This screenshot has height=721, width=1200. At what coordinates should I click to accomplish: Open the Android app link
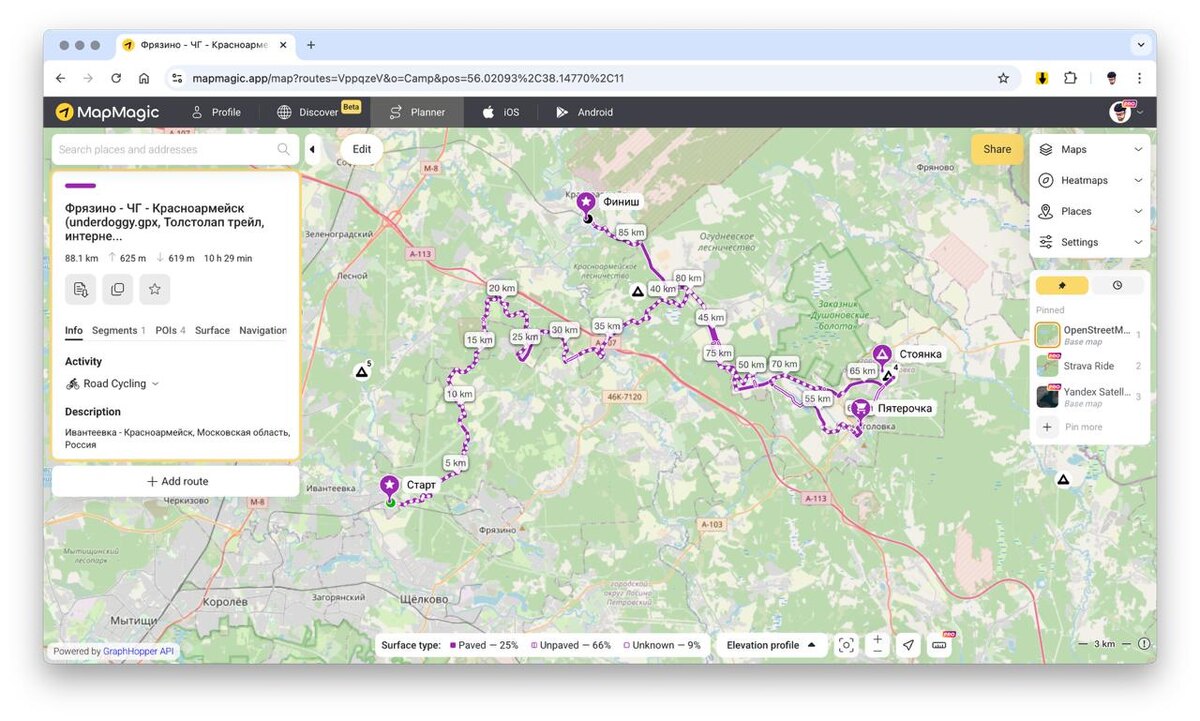[x=585, y=112]
